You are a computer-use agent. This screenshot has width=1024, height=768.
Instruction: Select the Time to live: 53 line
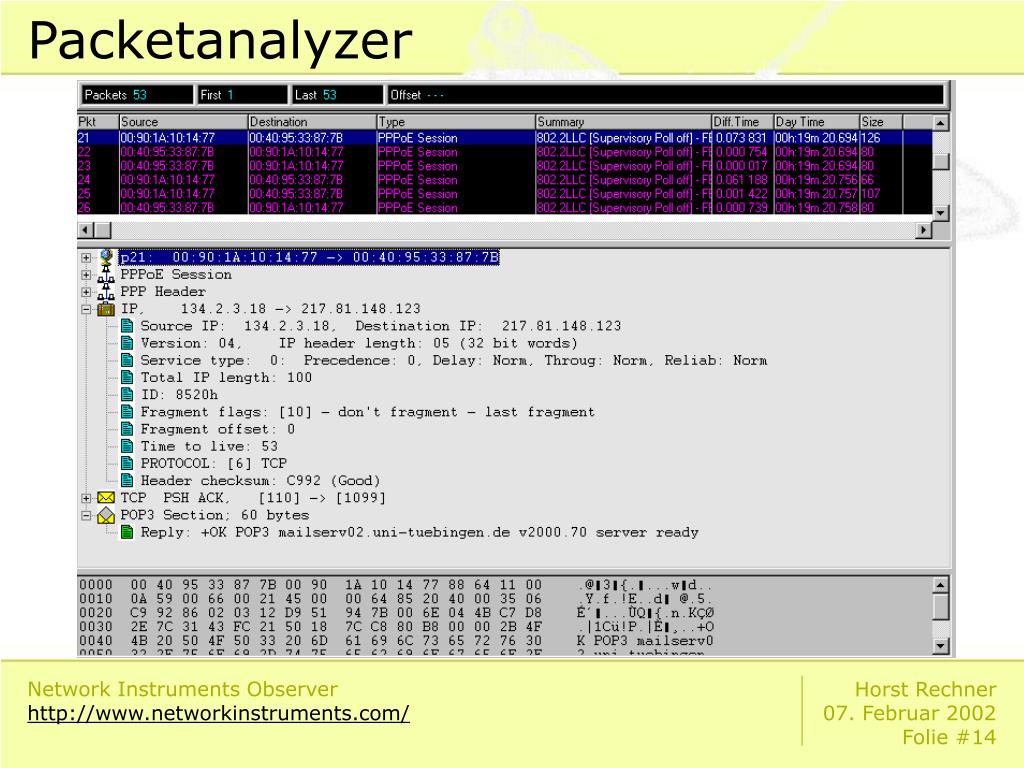[209, 446]
